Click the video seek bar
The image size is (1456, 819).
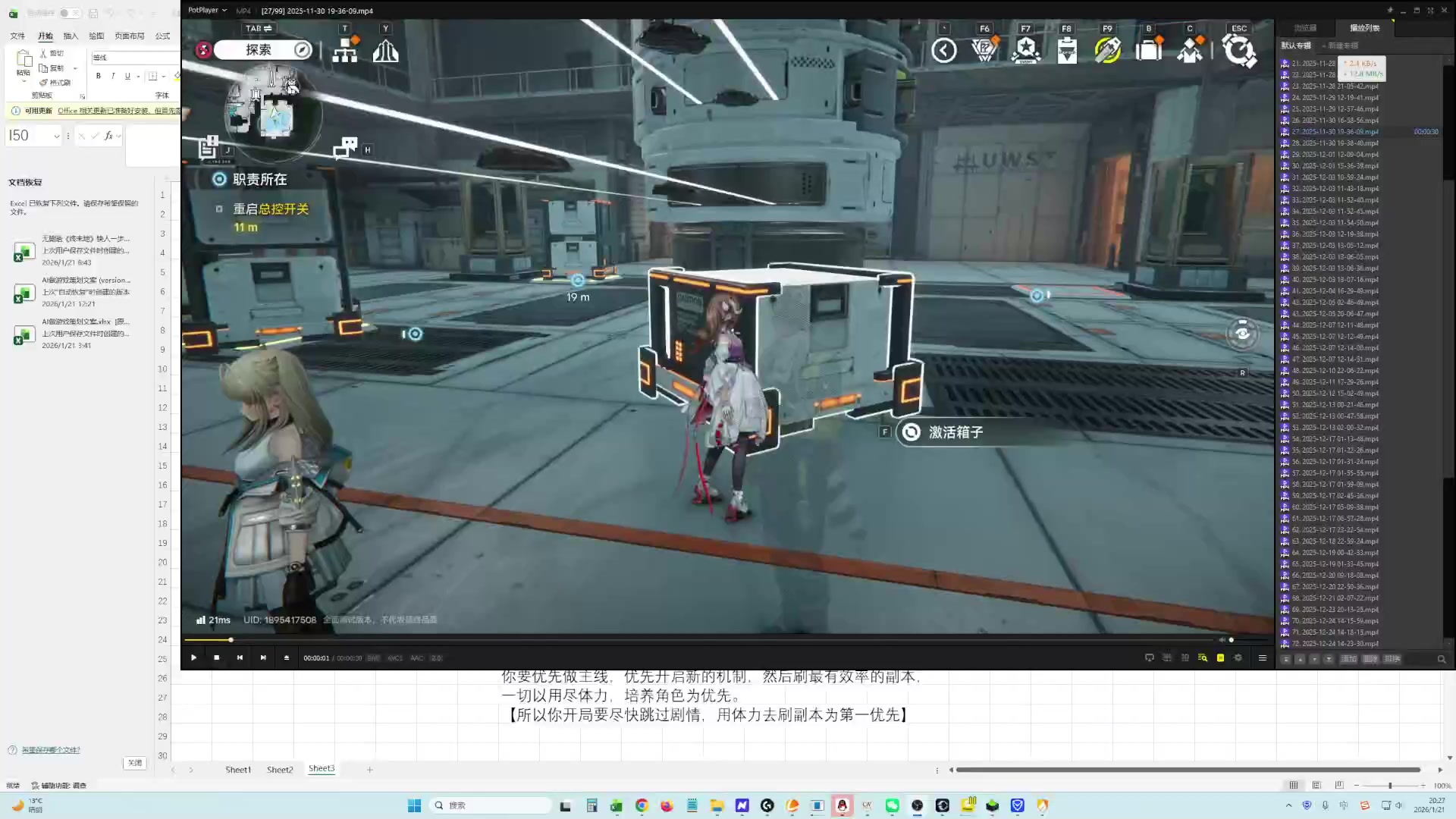682,640
